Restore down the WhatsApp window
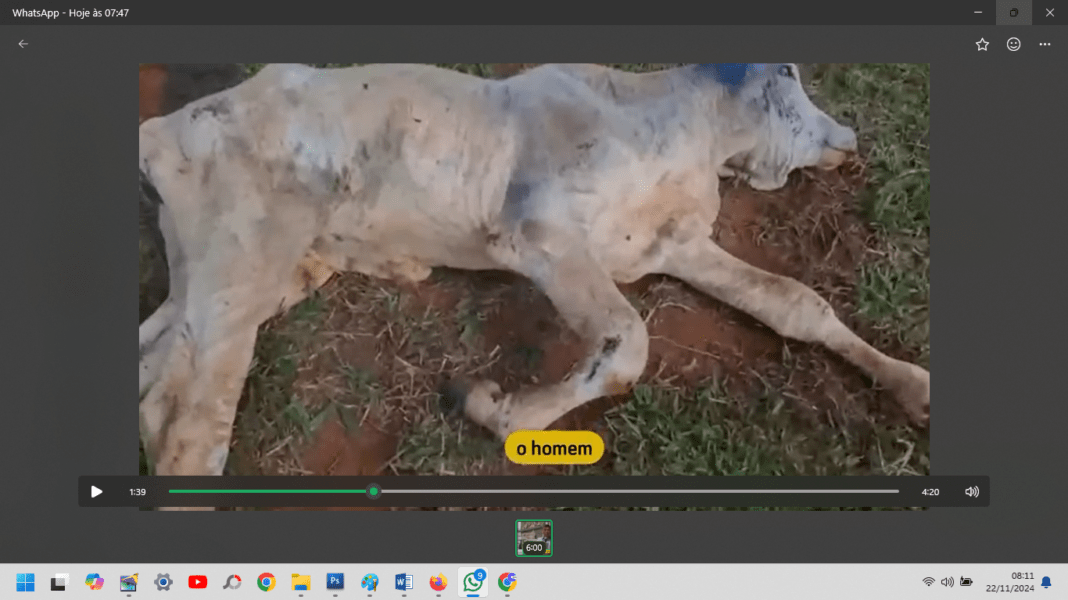 pyautogui.click(x=1014, y=12)
